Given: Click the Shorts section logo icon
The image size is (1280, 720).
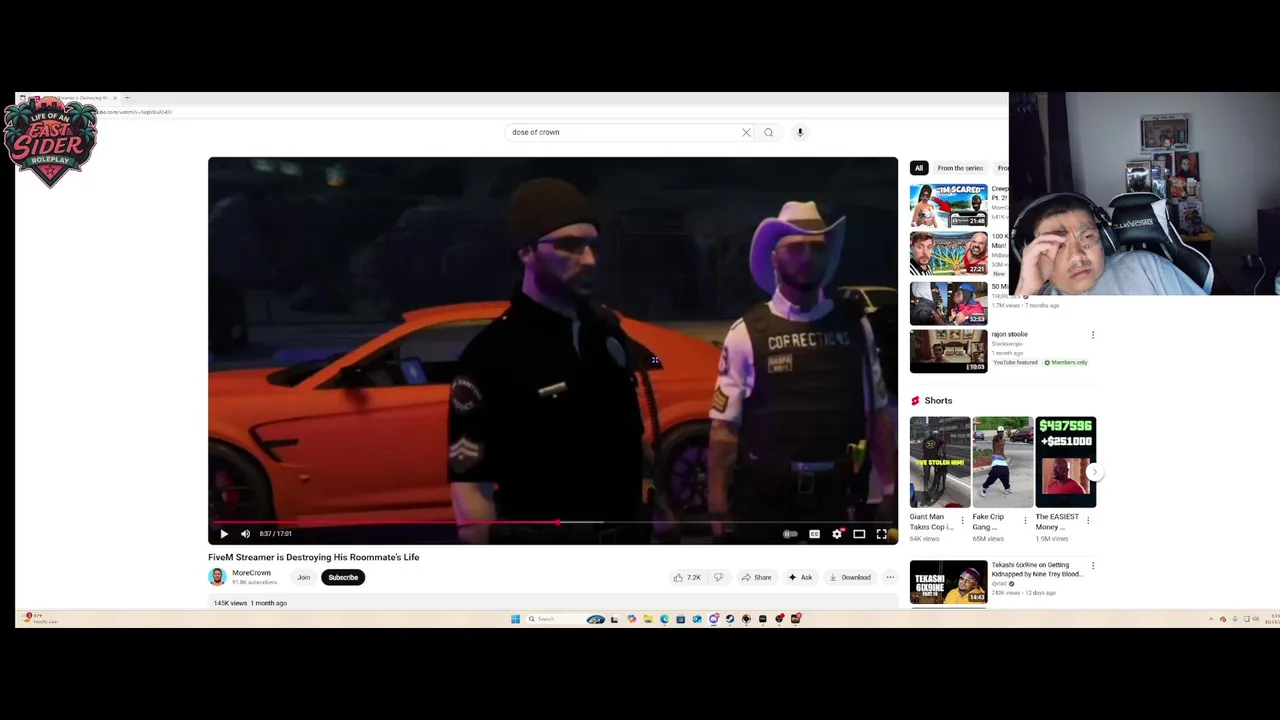Looking at the screenshot, I should 915,401.
